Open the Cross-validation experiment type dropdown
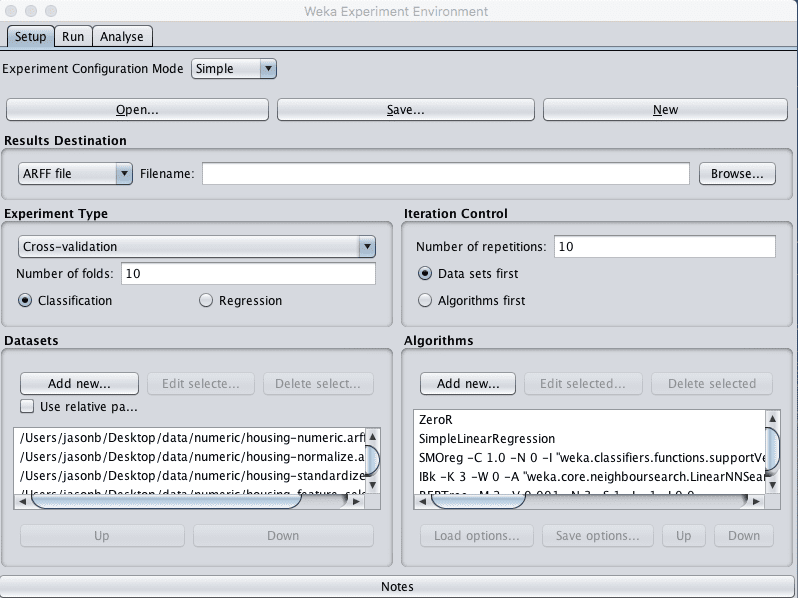Viewport: 798px width, 598px height. [196, 247]
